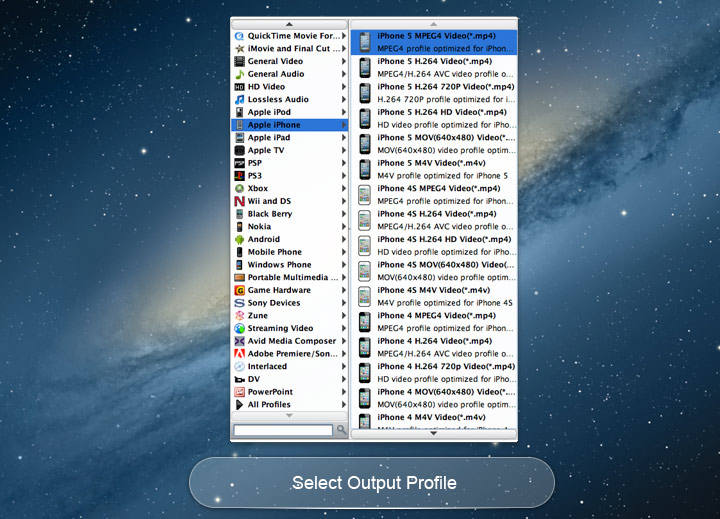Click iPhone 4 MOV(640x480) phone thumbnail
This screenshot has height=519, width=720.
point(365,398)
